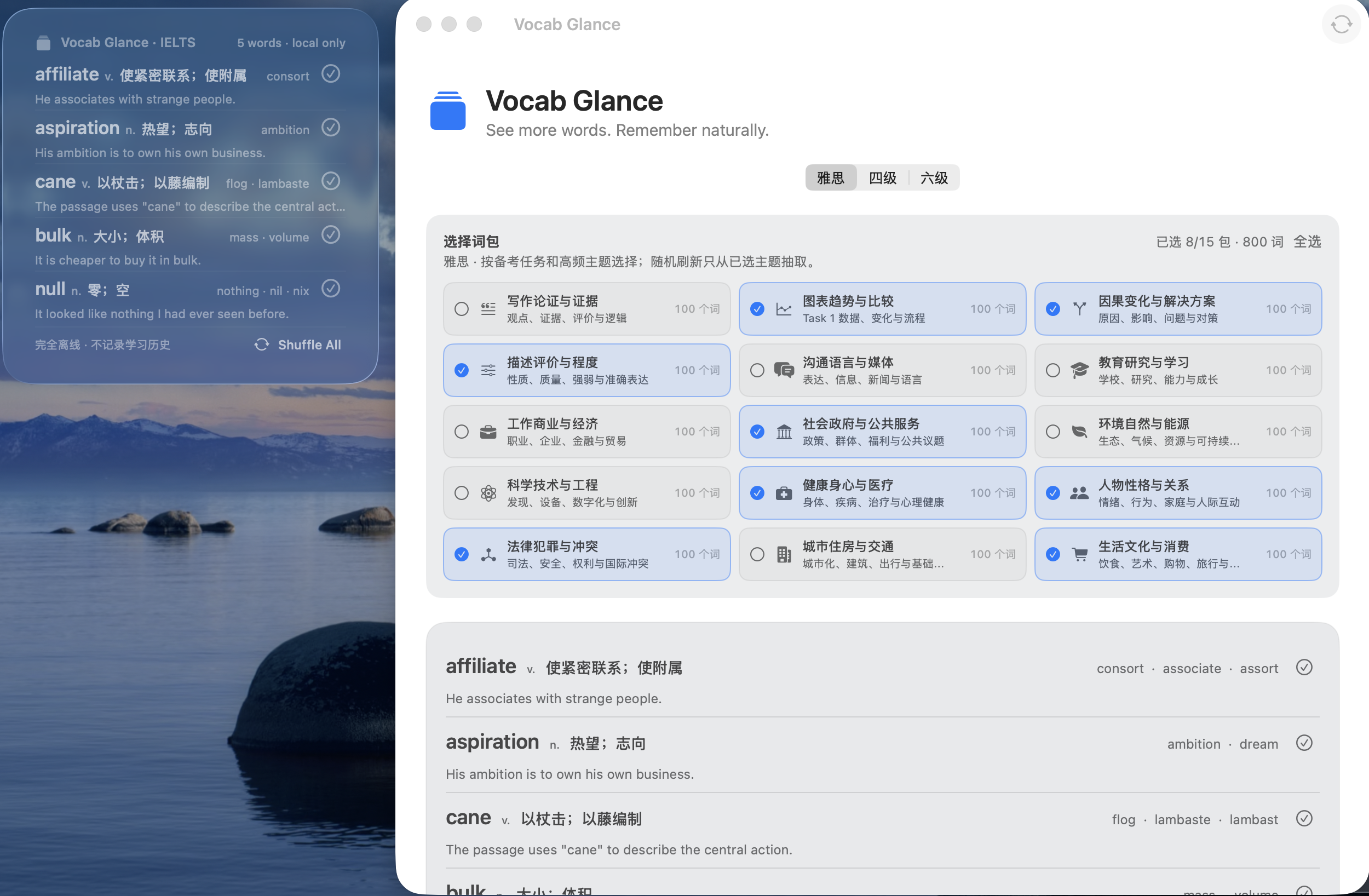The width and height of the screenshot is (1369, 896).
Task: Click the synonym 'associate' in the affiliate row
Action: pyautogui.click(x=1191, y=668)
